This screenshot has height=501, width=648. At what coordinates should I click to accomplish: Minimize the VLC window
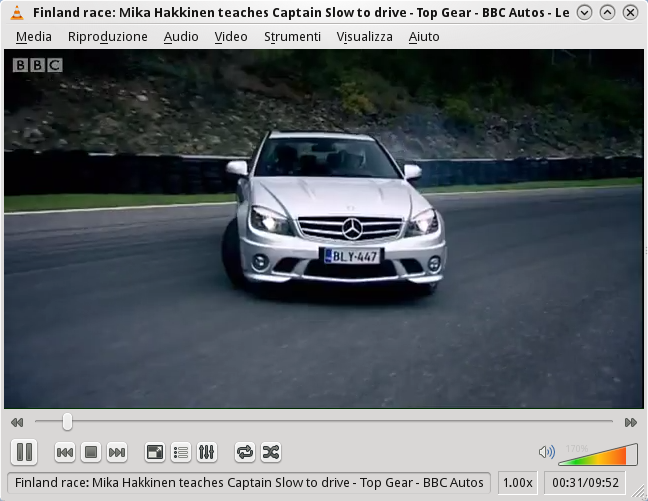(584, 13)
